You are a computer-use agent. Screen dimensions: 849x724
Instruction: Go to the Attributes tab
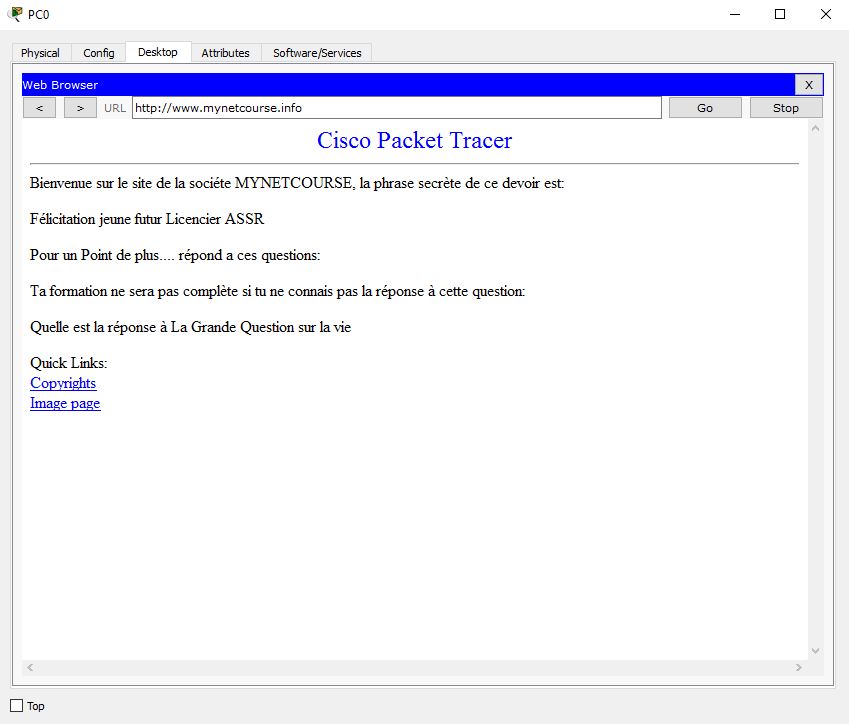225,53
